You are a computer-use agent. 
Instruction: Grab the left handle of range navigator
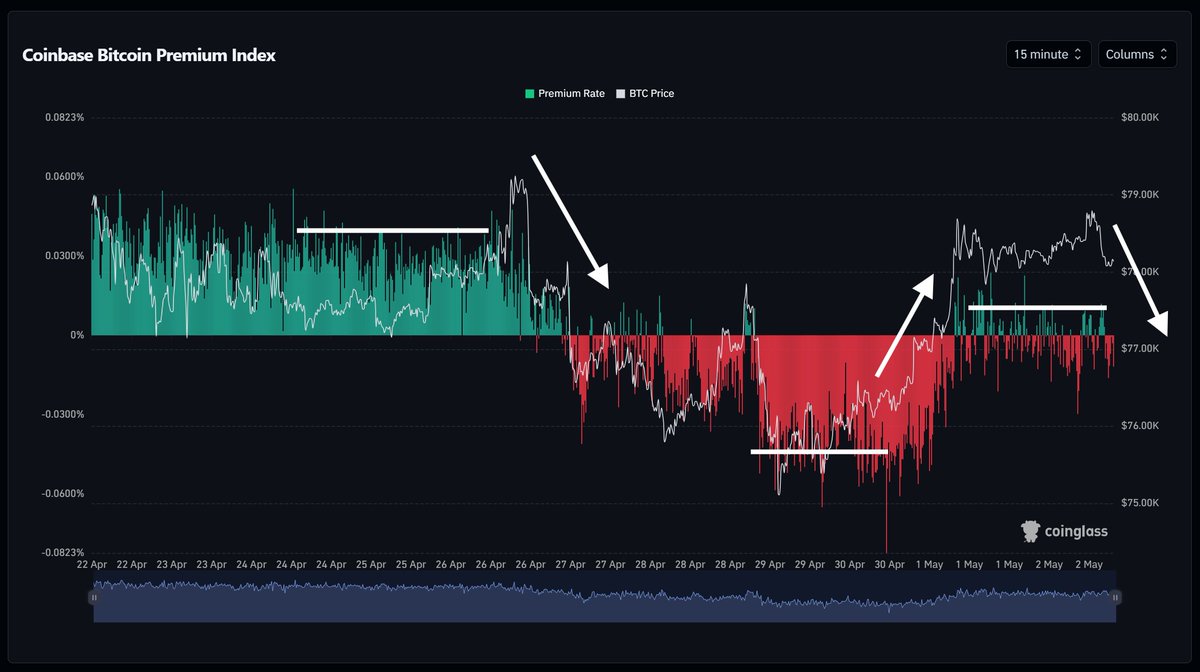pyautogui.click(x=93, y=597)
